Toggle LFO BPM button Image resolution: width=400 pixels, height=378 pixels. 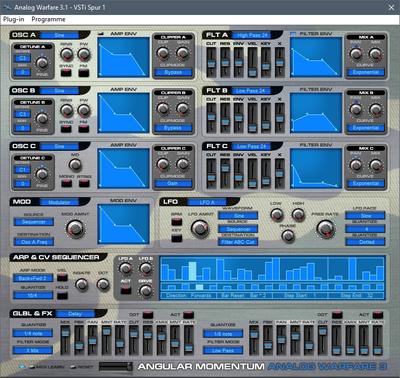(x=176, y=222)
